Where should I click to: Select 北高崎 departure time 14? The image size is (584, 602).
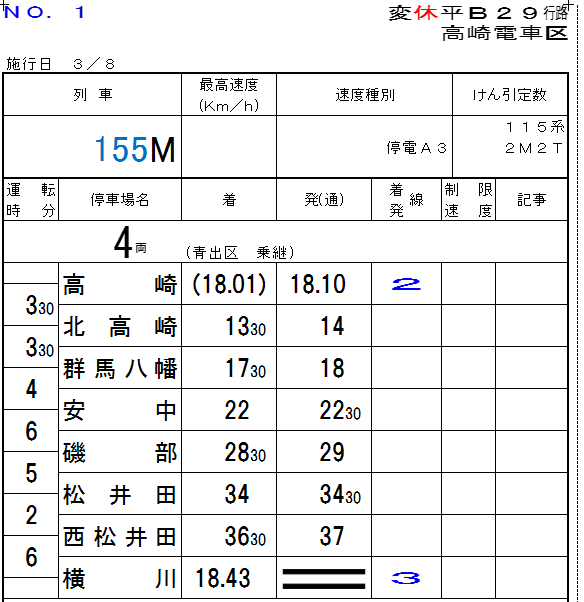(332, 326)
